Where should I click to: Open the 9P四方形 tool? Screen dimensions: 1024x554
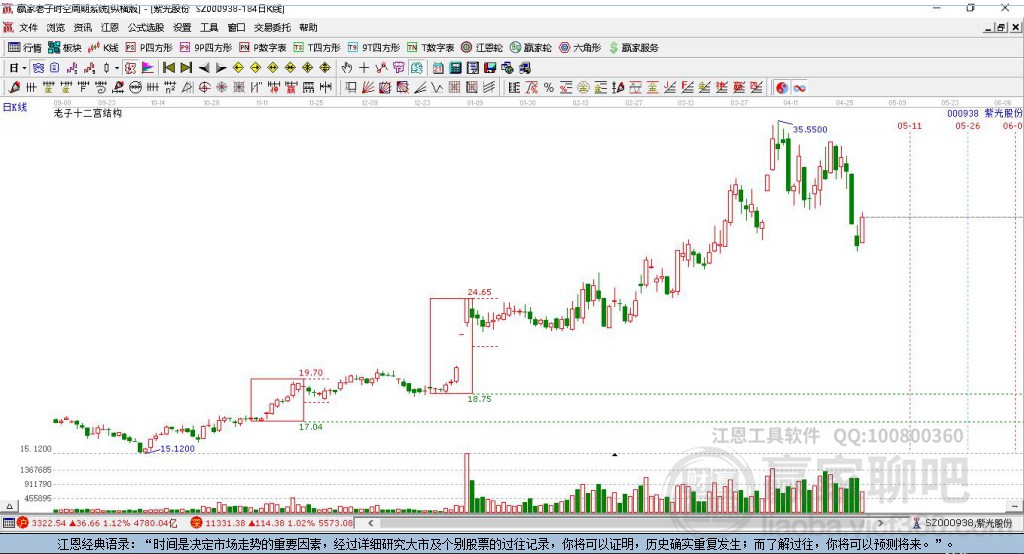[x=206, y=48]
